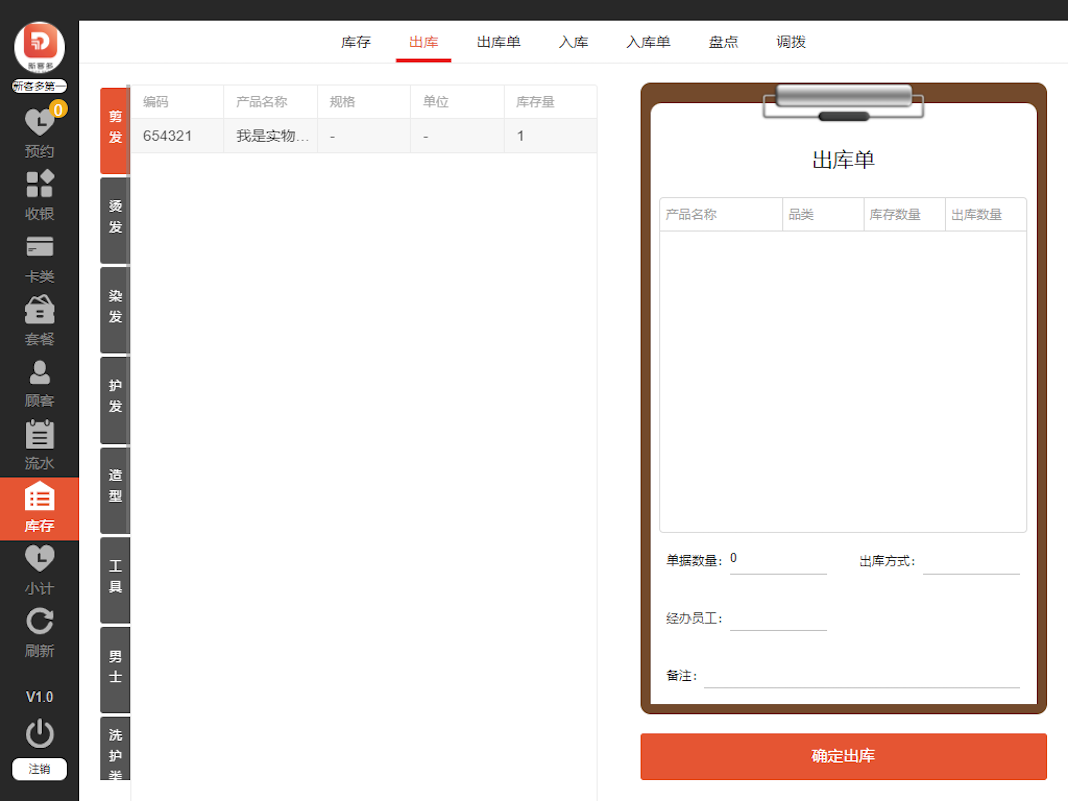Image resolution: width=1068 pixels, height=801 pixels.
Task: Switch to the 盘点 inventory check tab
Action: tap(723, 42)
